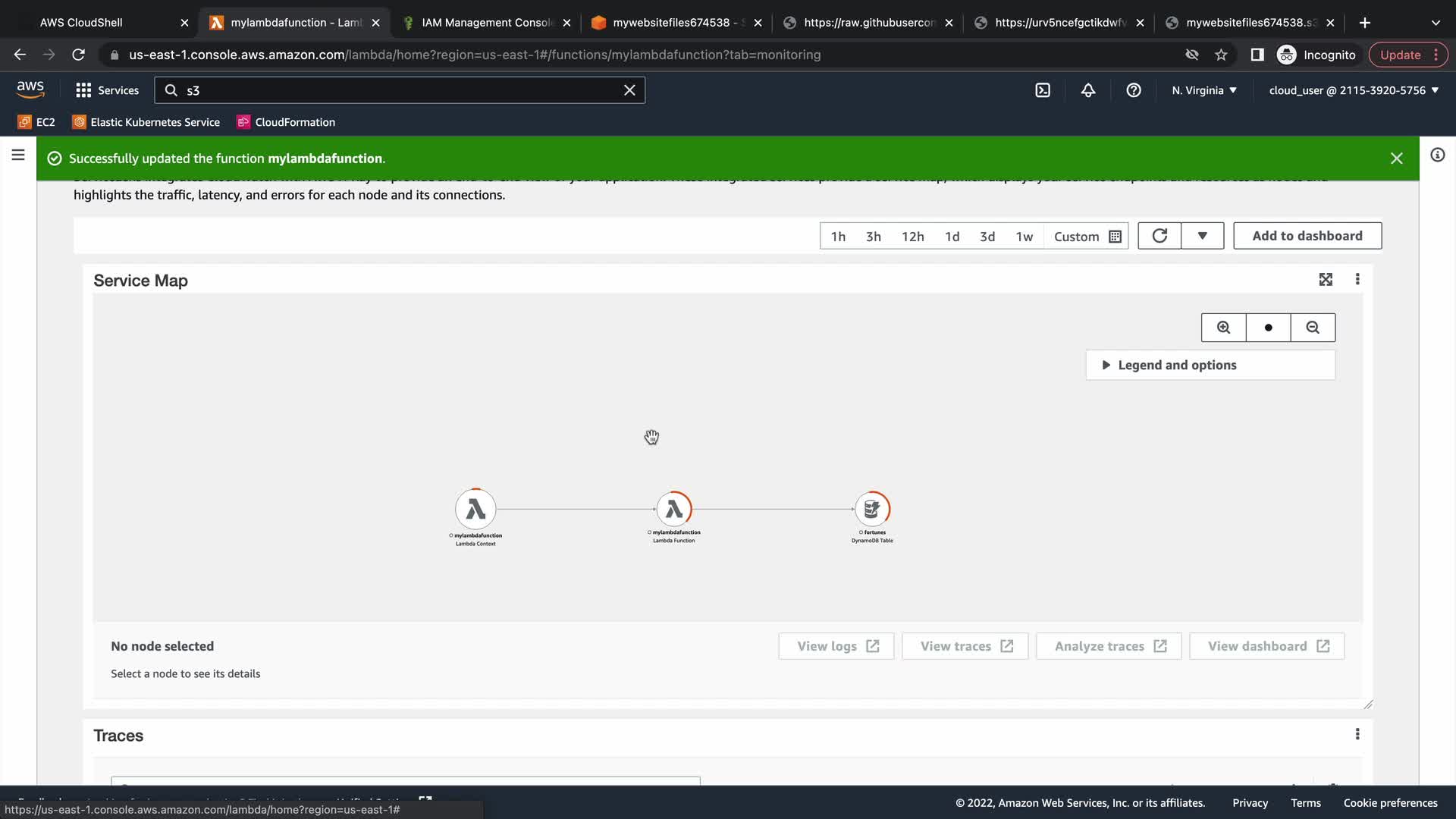Image resolution: width=1456 pixels, height=819 pixels.
Task: Open the EC2 bookmark shortcut
Action: 36,122
